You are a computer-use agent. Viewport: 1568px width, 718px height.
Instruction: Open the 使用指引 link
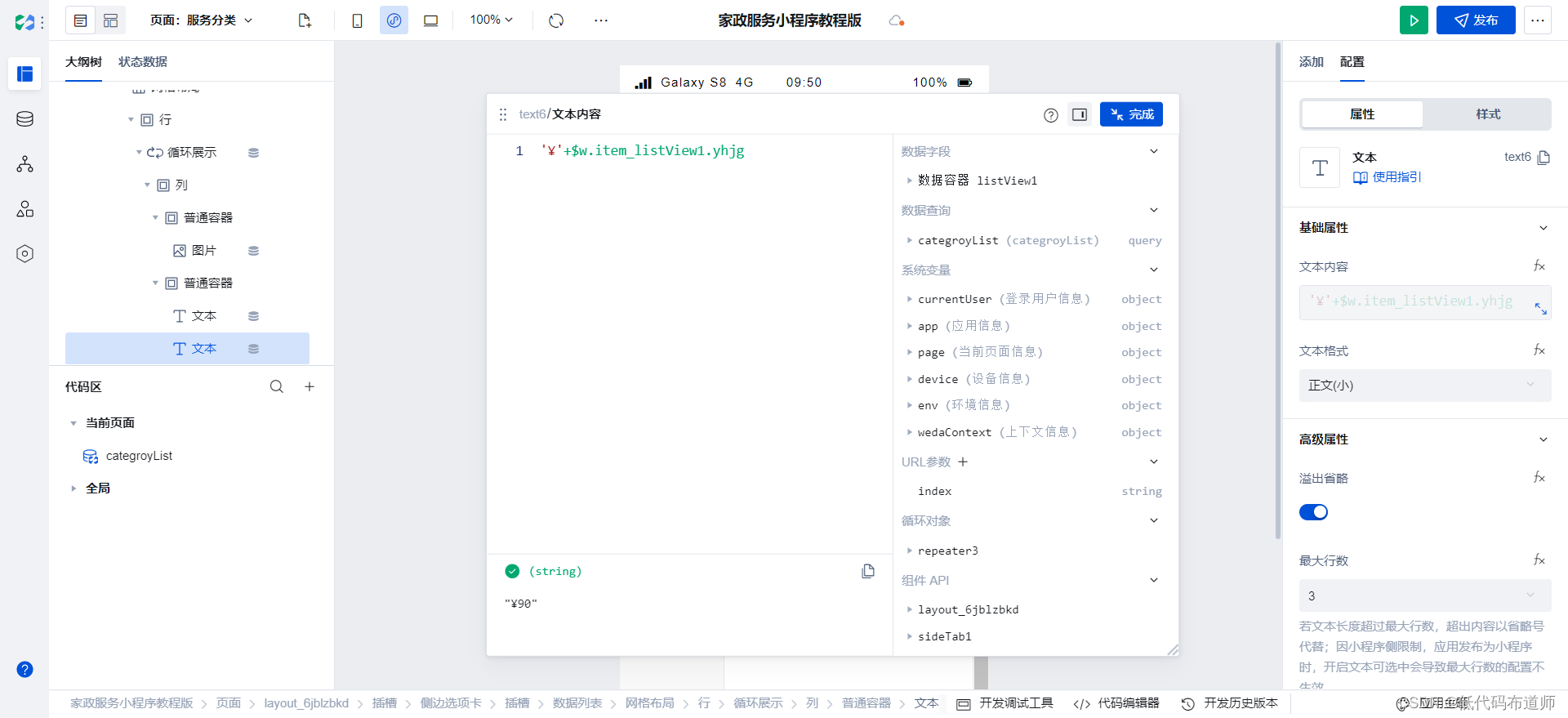tap(1388, 177)
